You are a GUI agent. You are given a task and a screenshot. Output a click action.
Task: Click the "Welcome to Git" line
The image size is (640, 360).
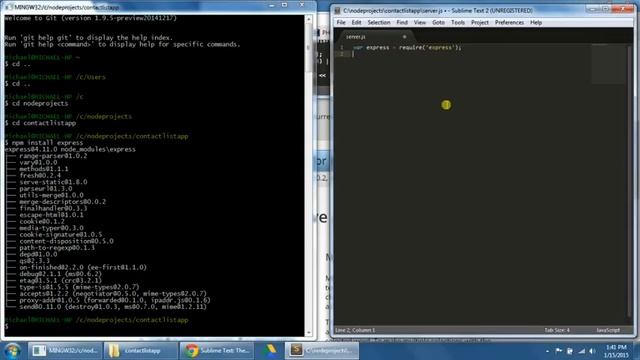(x=91, y=18)
